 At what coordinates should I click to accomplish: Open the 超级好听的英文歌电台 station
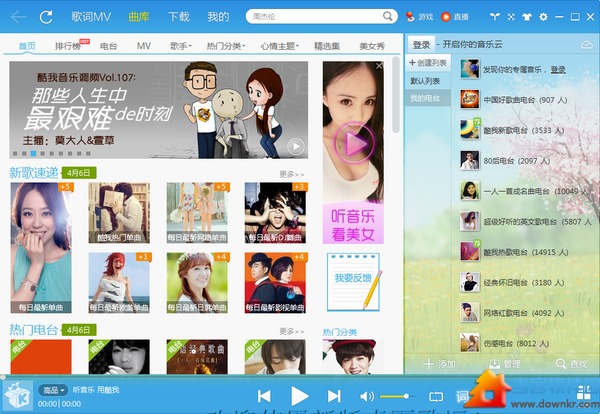tap(525, 222)
